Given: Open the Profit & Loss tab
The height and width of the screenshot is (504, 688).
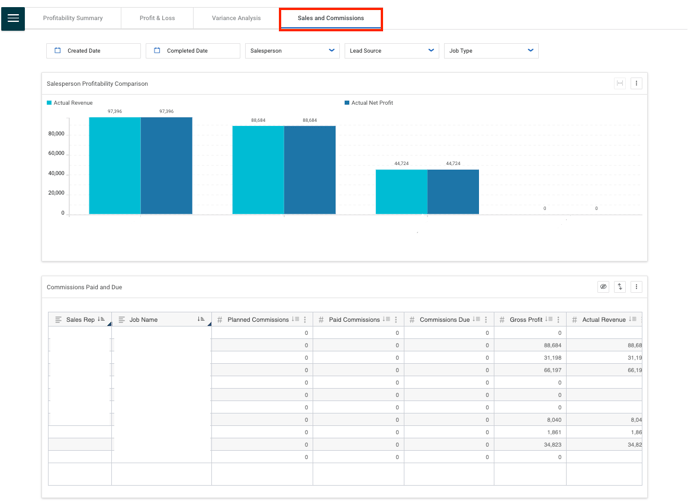Looking at the screenshot, I should 157,18.
